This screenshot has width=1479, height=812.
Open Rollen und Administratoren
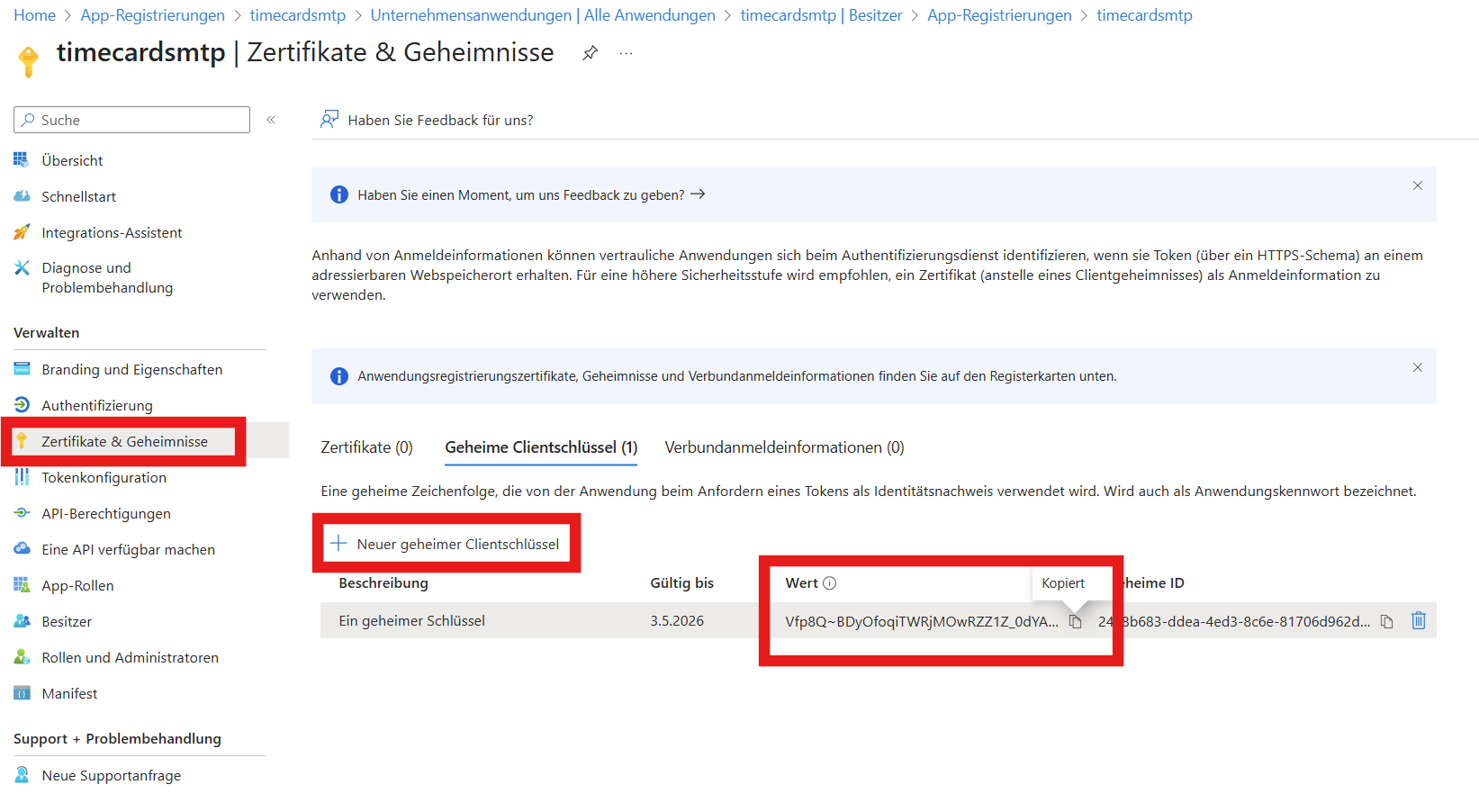click(130, 657)
